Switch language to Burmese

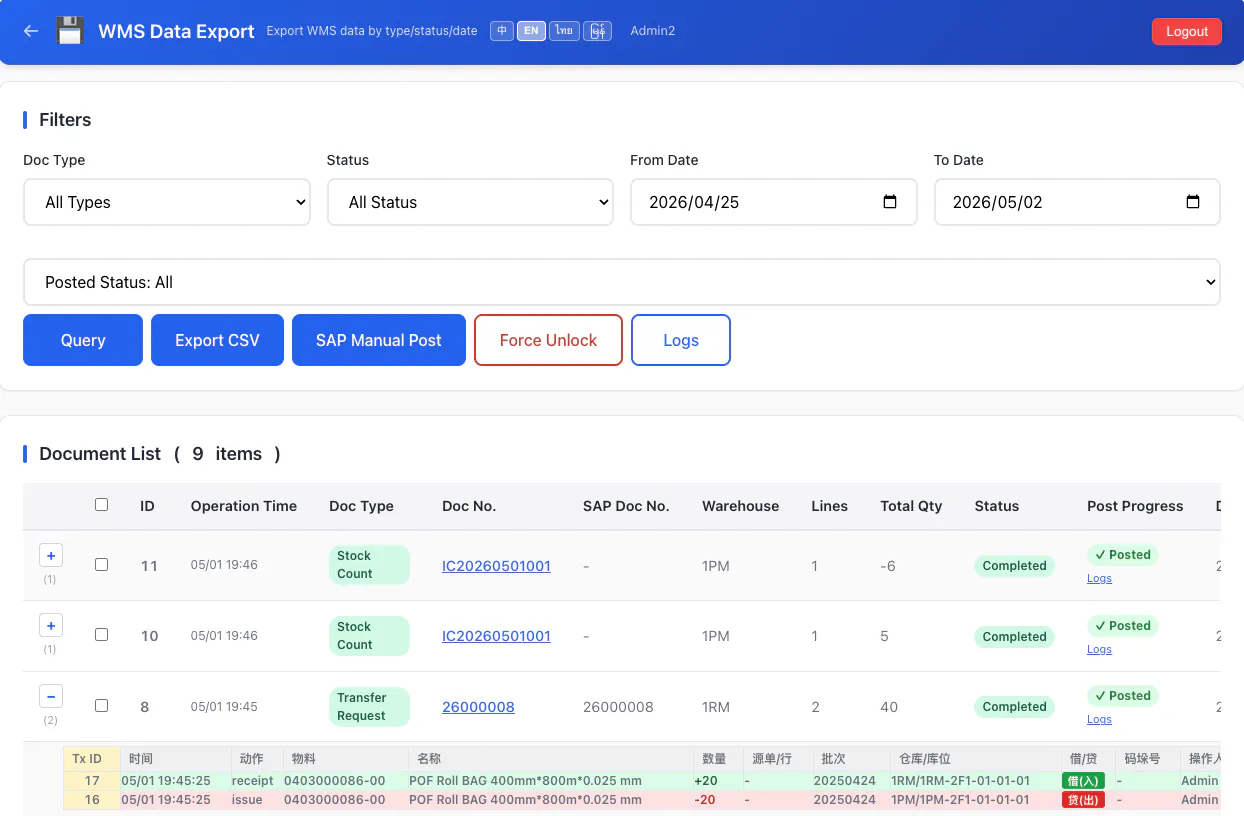tap(598, 31)
